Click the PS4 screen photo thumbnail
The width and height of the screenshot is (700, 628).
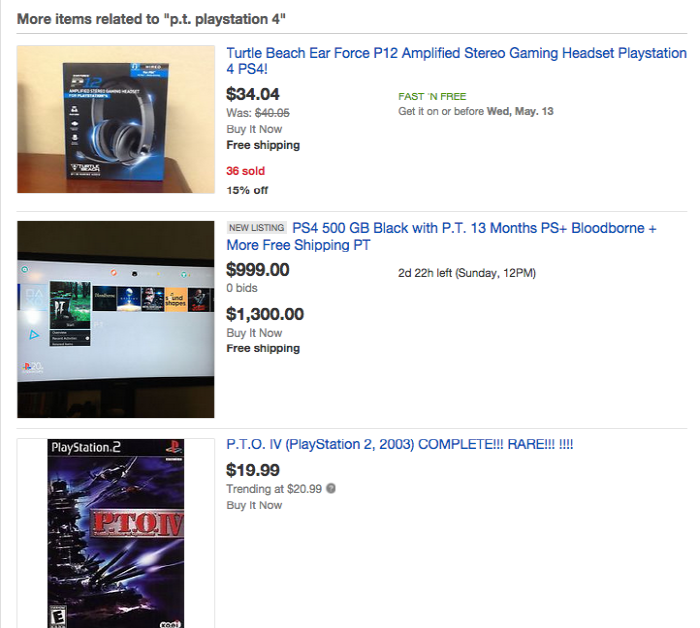(x=116, y=319)
